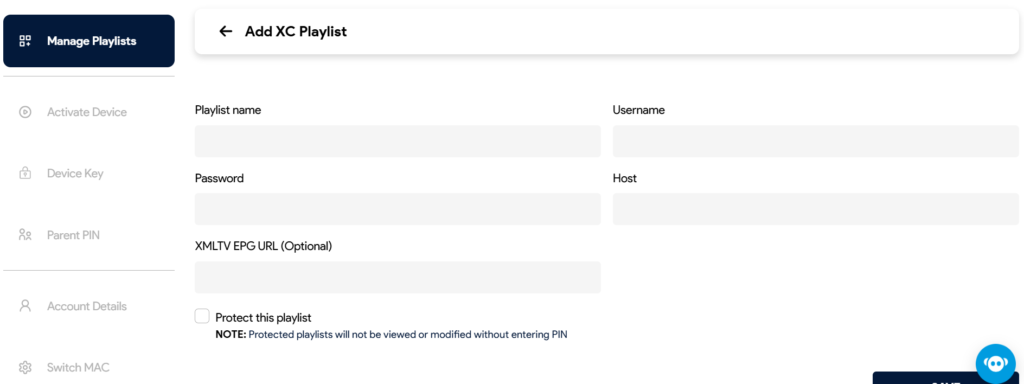The height and width of the screenshot is (384, 1024).
Task: Click the Switch MAC gear icon
Action: pos(25,367)
